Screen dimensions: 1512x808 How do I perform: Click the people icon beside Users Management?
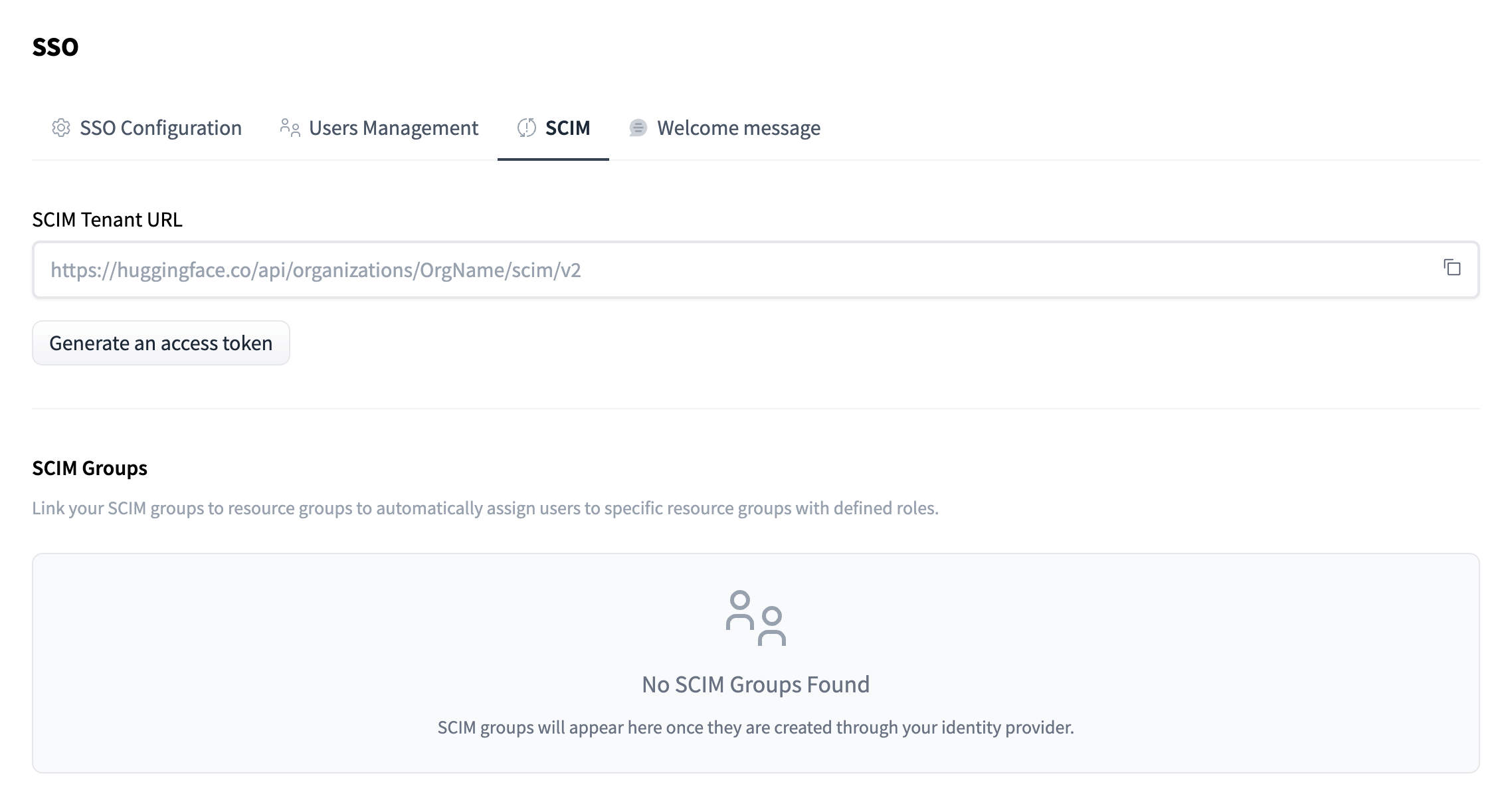[x=290, y=128]
